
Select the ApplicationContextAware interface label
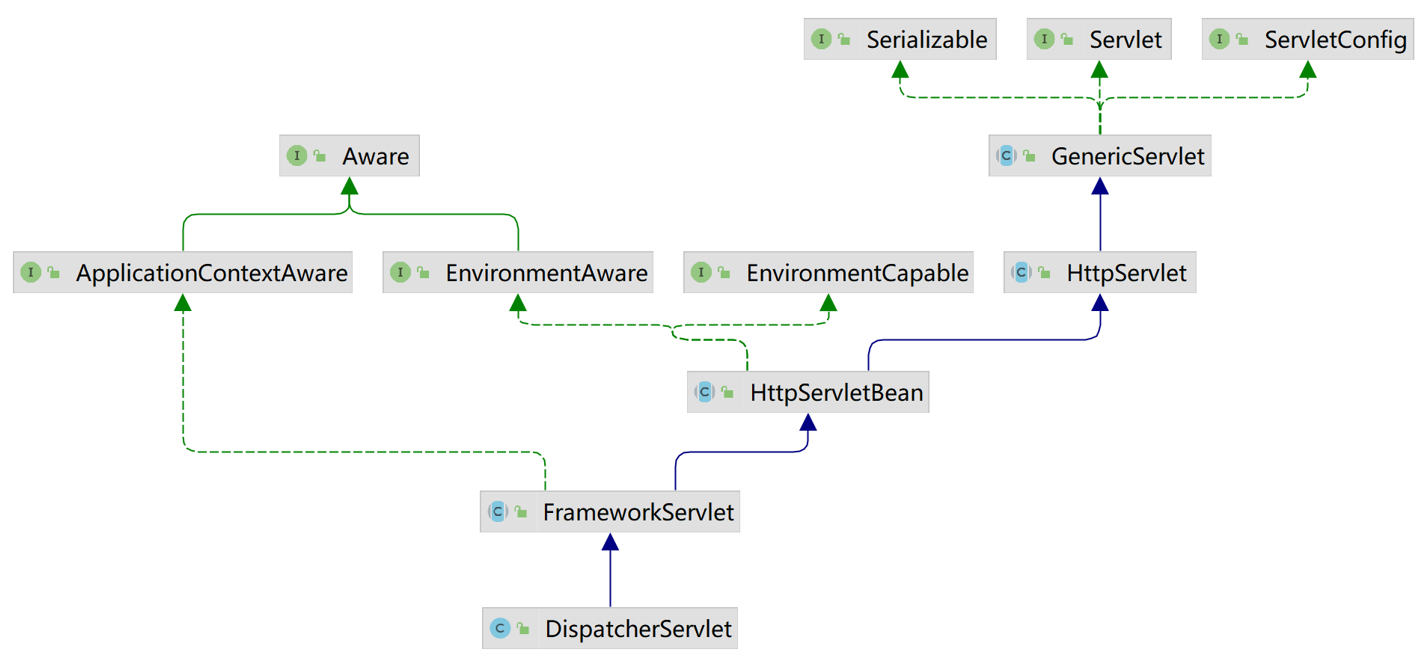(212, 273)
